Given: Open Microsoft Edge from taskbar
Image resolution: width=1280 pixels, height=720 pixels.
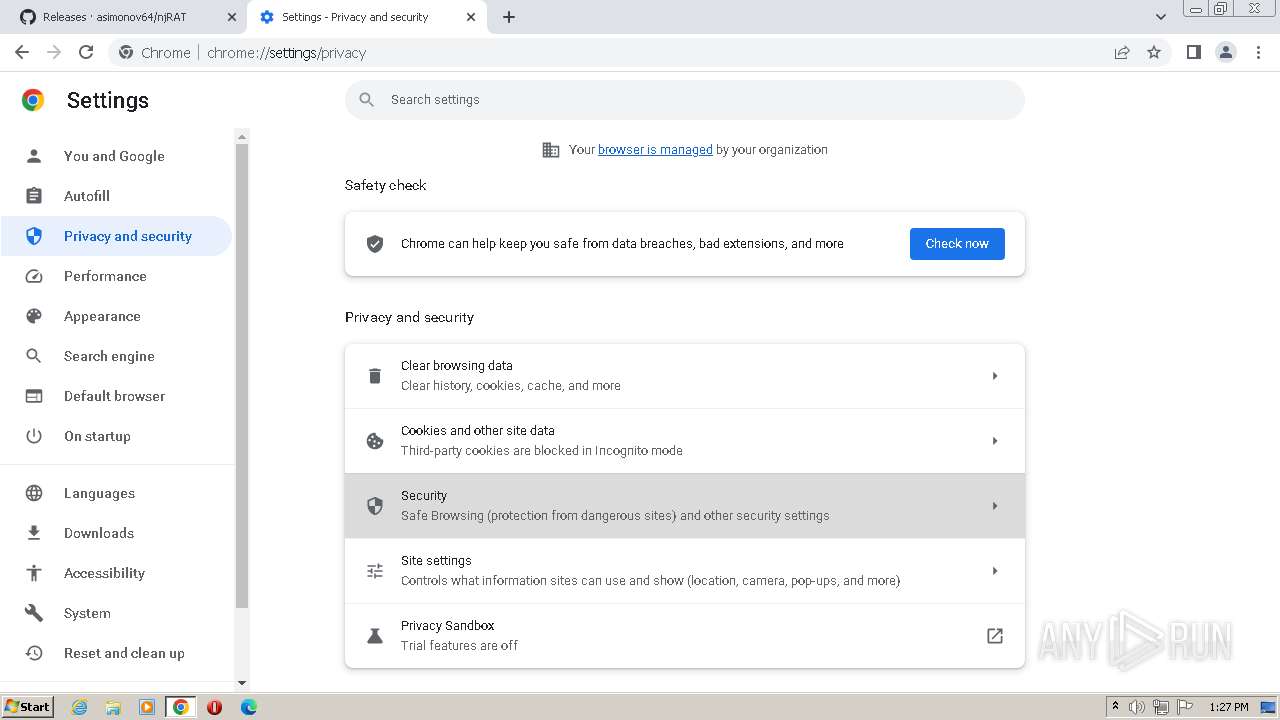Looking at the screenshot, I should click(x=248, y=707).
